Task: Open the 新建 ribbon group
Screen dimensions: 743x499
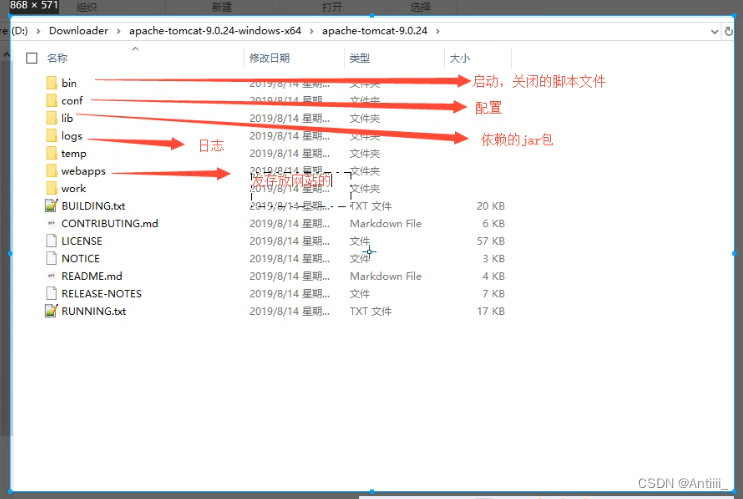Action: [222, 7]
